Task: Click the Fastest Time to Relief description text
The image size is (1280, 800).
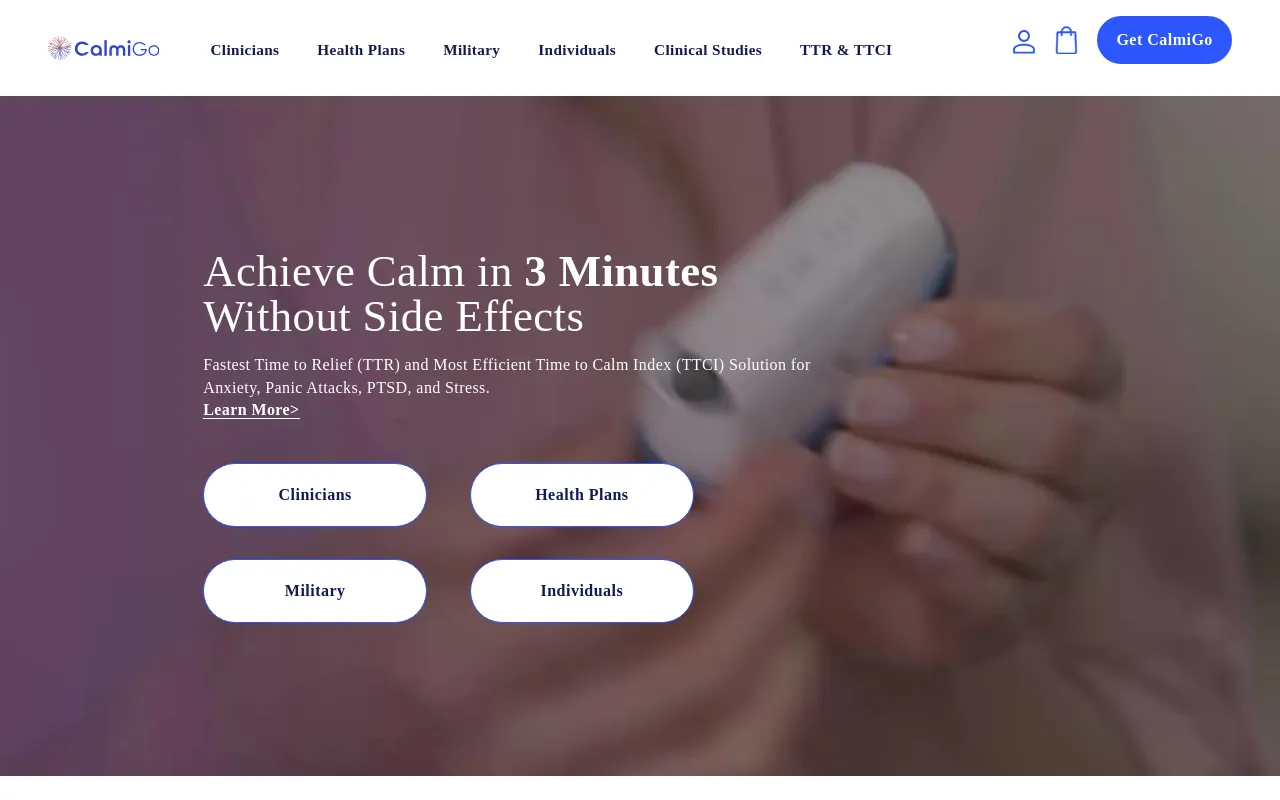Action: [507, 376]
